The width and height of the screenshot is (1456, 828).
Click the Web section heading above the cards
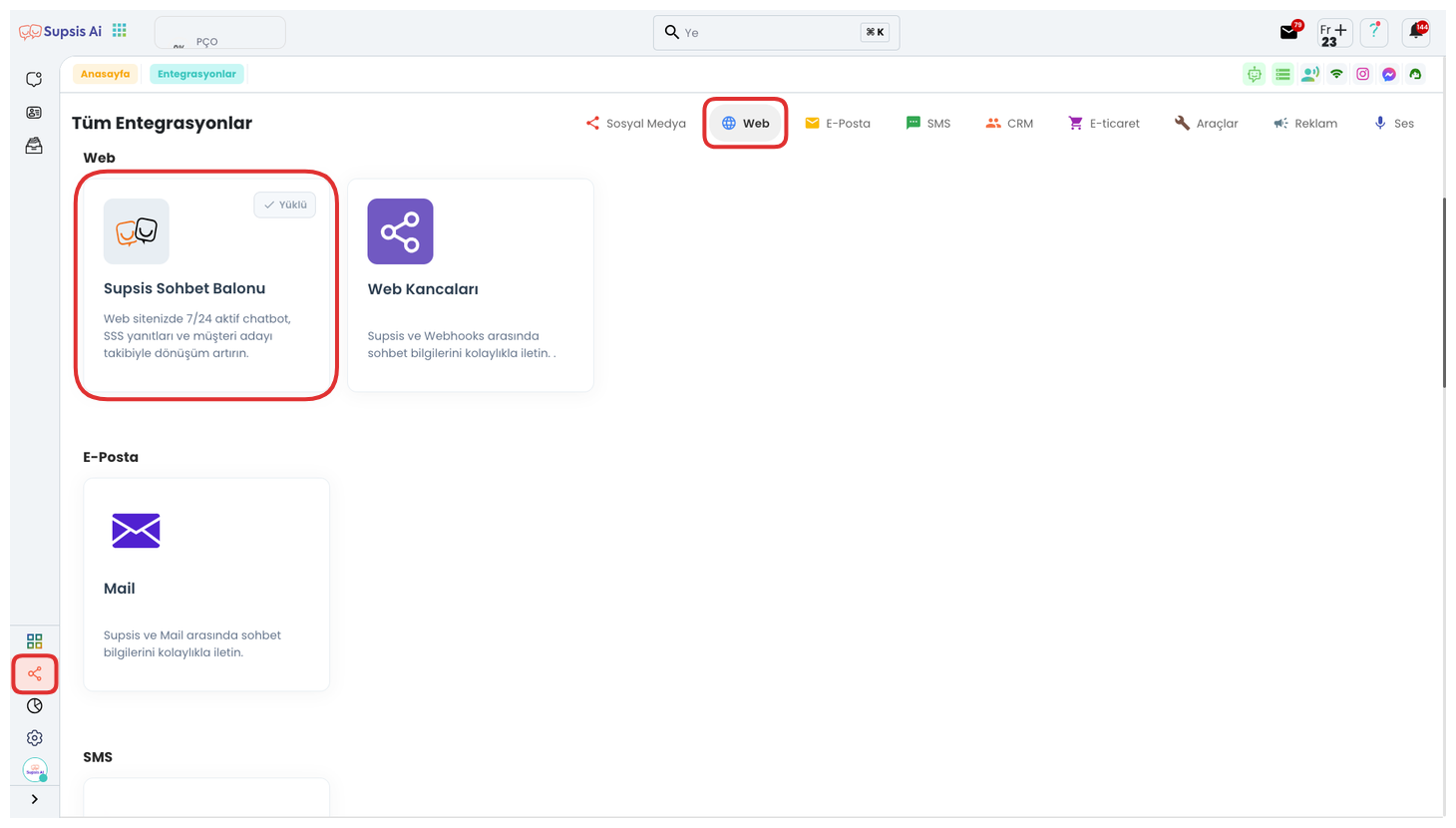coord(99,158)
